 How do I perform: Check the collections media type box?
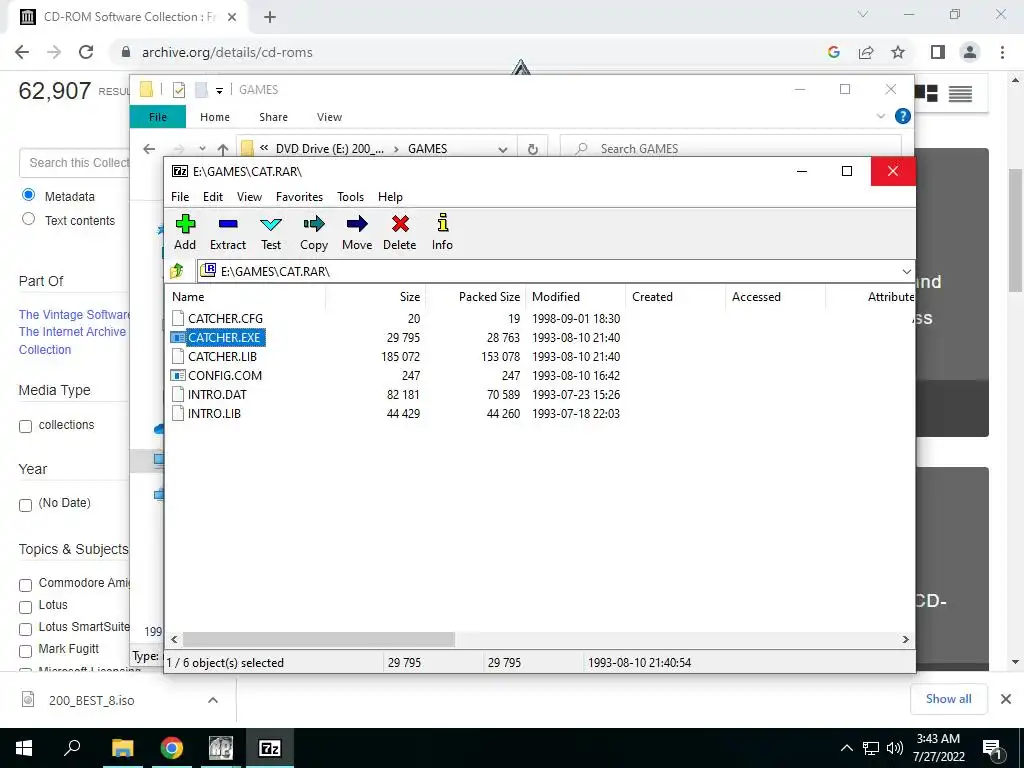click(x=25, y=426)
